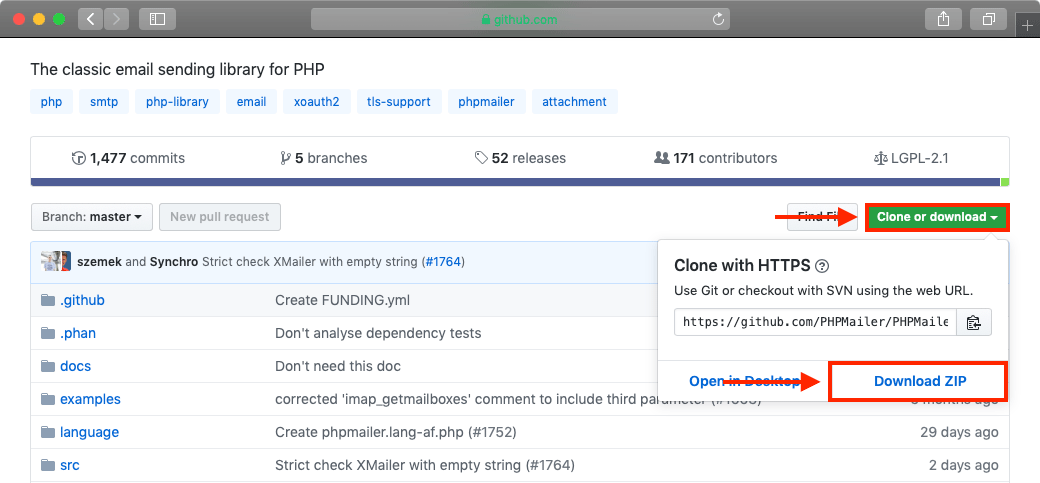Expand the Clone or download menu
This screenshot has height=483, width=1040.
tap(937, 217)
